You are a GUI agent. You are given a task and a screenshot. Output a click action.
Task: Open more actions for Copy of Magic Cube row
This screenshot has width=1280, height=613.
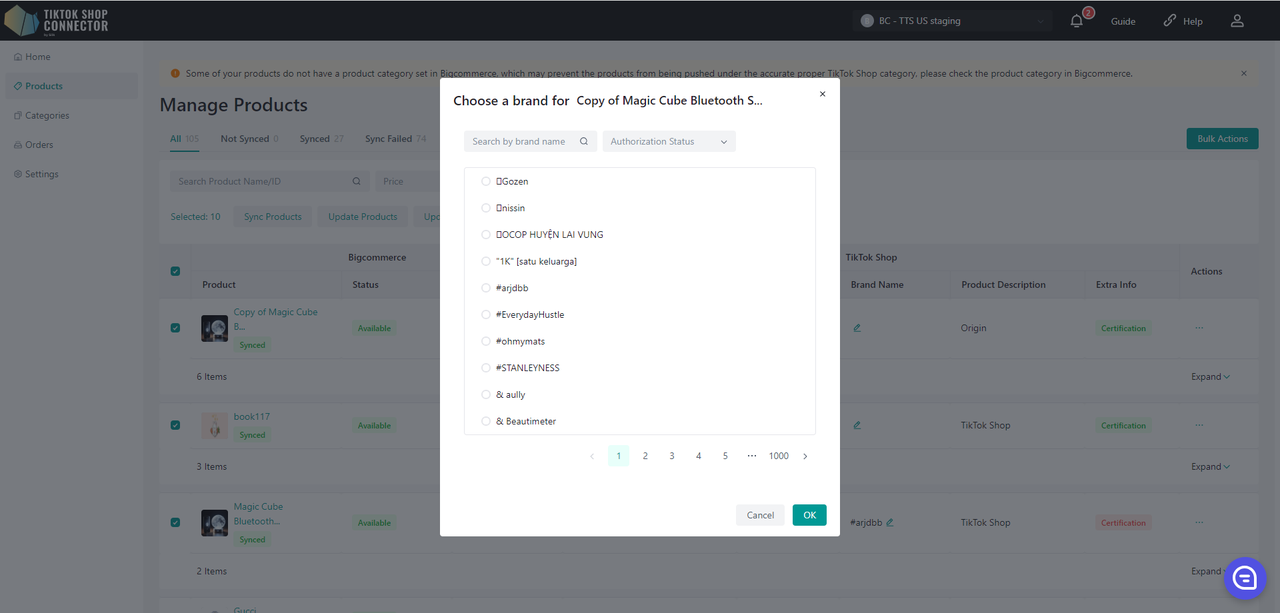1199,328
